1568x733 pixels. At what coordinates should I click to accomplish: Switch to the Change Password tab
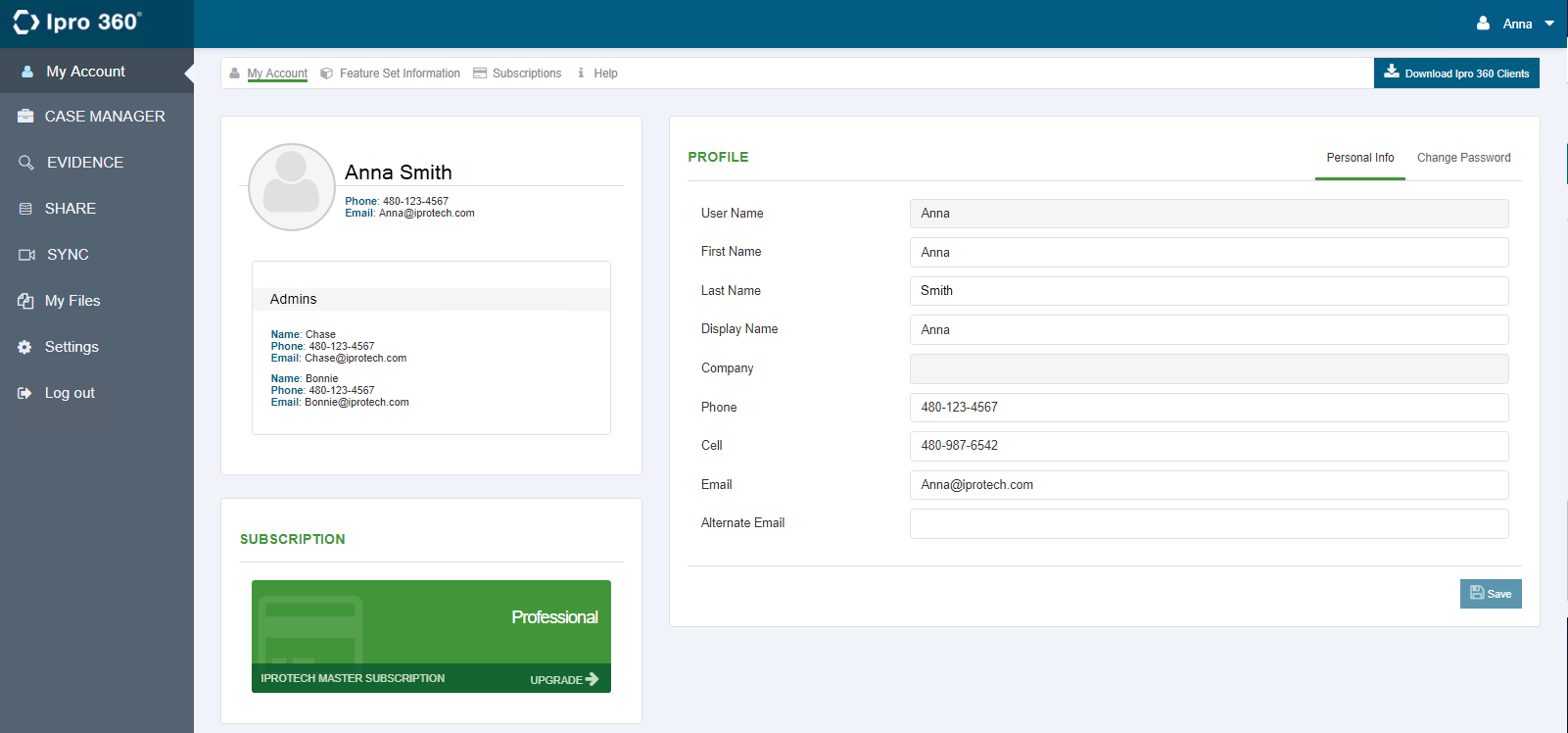pos(1463,158)
